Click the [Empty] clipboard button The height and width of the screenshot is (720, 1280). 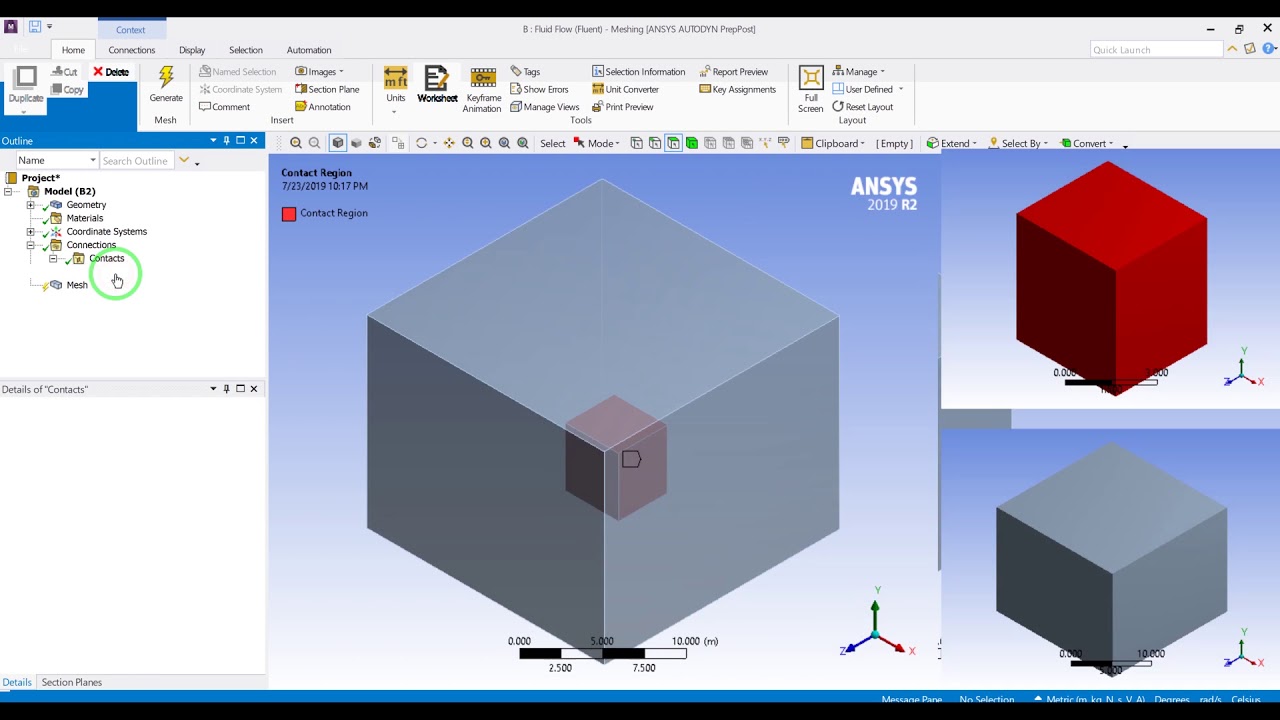894,143
